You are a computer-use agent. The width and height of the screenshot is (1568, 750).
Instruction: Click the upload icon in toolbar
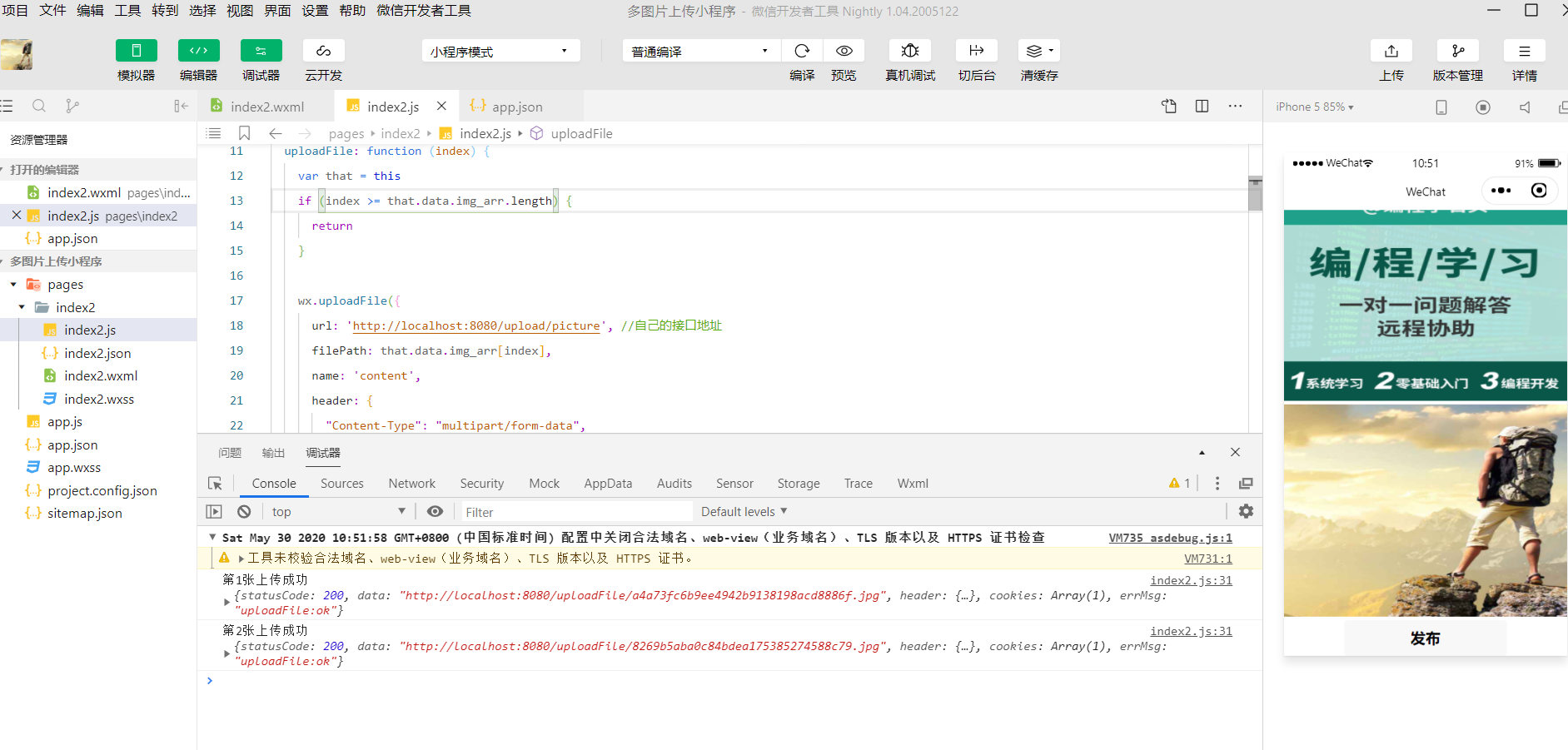pyautogui.click(x=1391, y=51)
